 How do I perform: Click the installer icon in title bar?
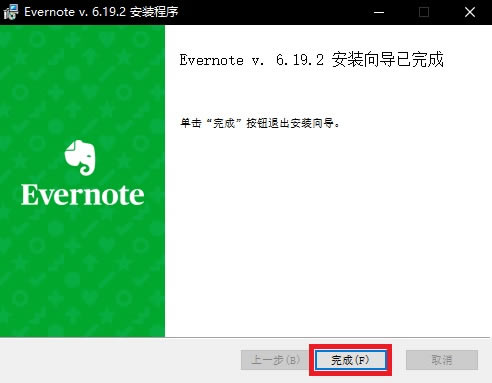[x=11, y=12]
